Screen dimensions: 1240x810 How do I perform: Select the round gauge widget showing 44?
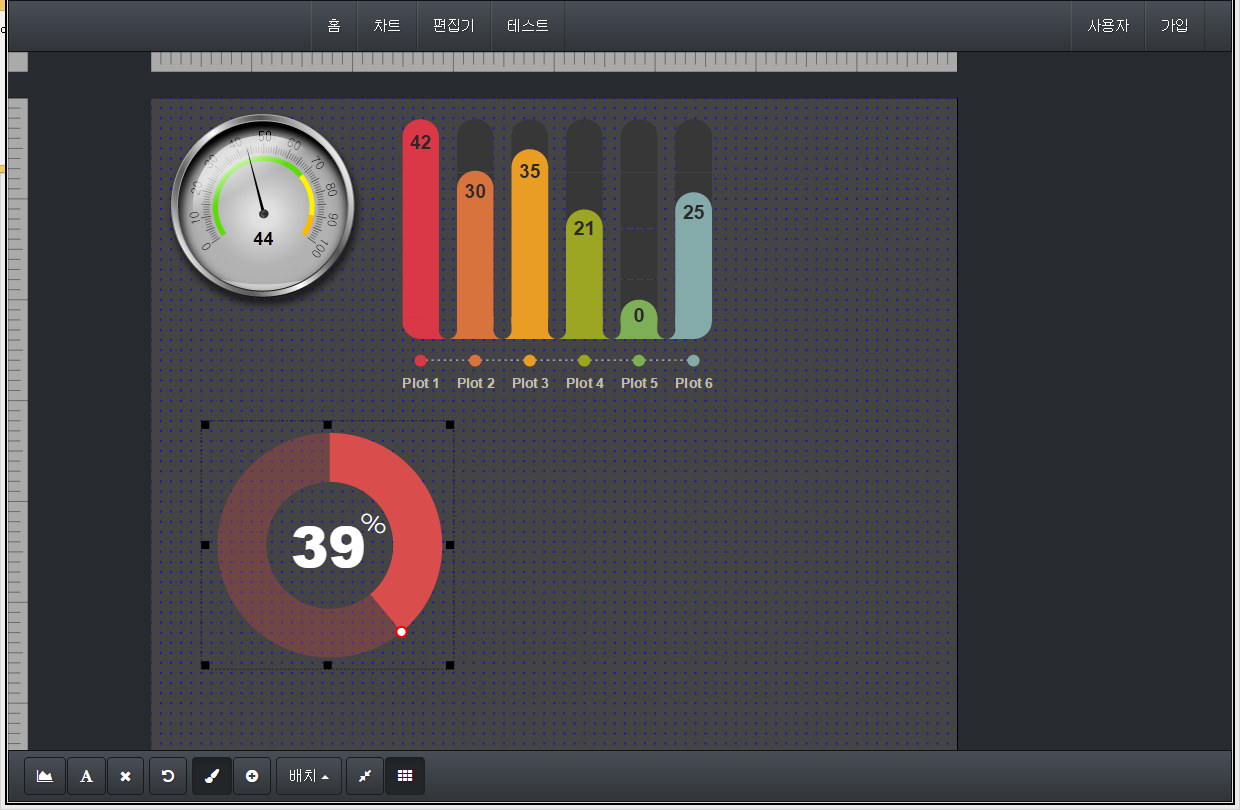coord(263,206)
